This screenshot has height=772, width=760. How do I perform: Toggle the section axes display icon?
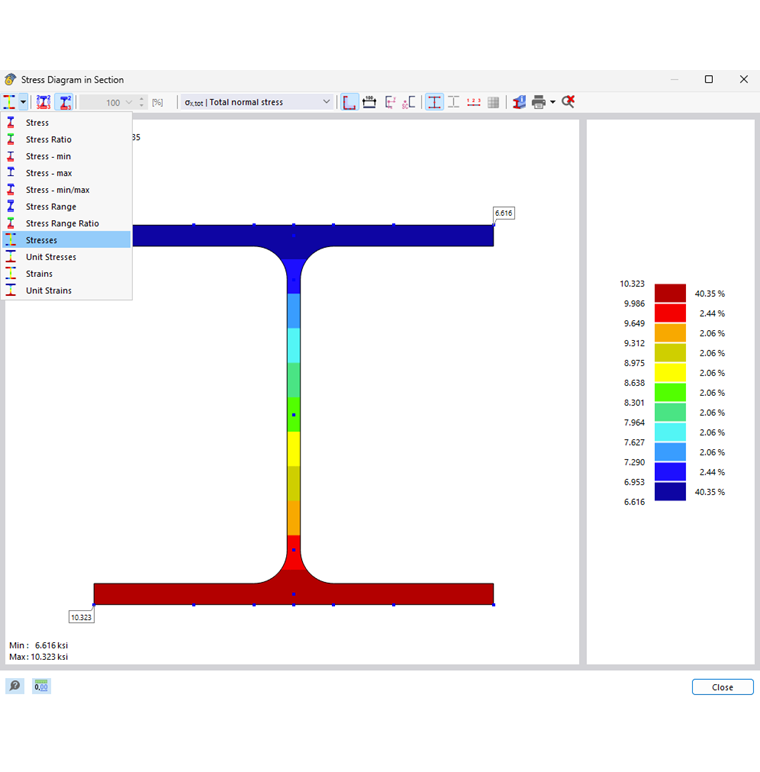click(349, 102)
